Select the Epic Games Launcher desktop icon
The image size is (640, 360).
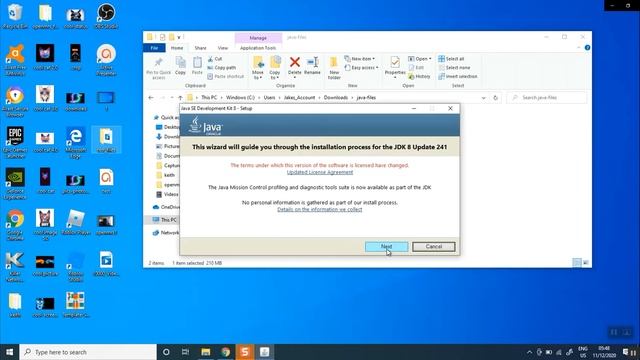click(x=15, y=142)
